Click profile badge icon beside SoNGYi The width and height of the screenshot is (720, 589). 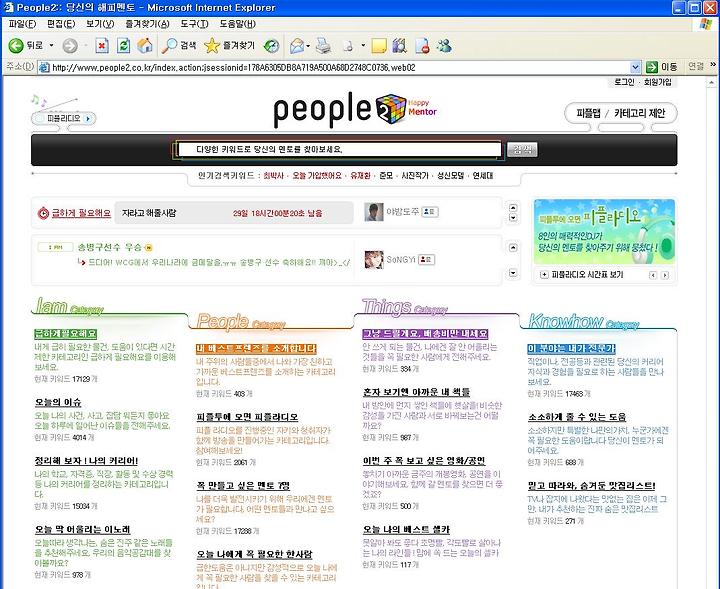click(427, 259)
